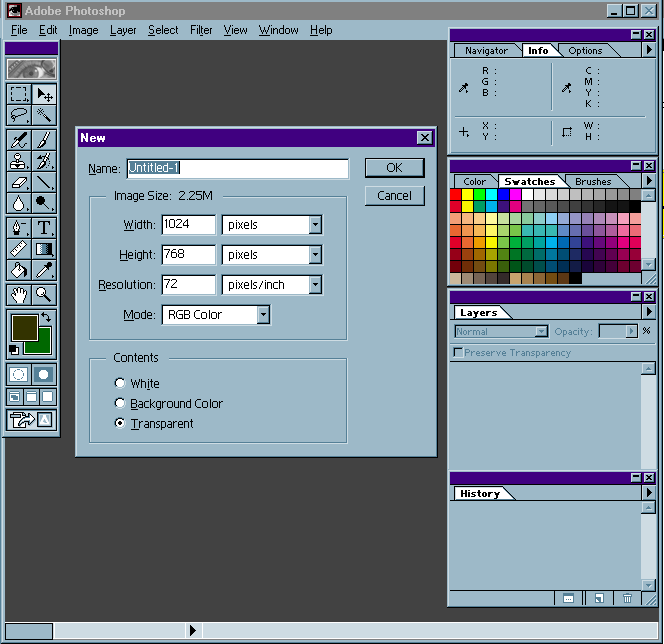The image size is (664, 644).
Task: Select the Rubber Stamp tool
Action: point(19,161)
